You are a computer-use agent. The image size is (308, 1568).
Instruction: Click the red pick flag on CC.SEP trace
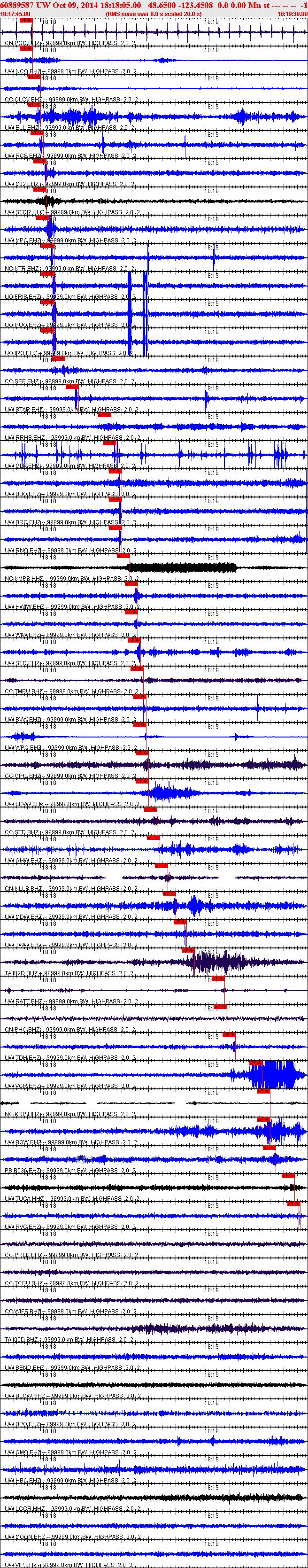(x=59, y=358)
